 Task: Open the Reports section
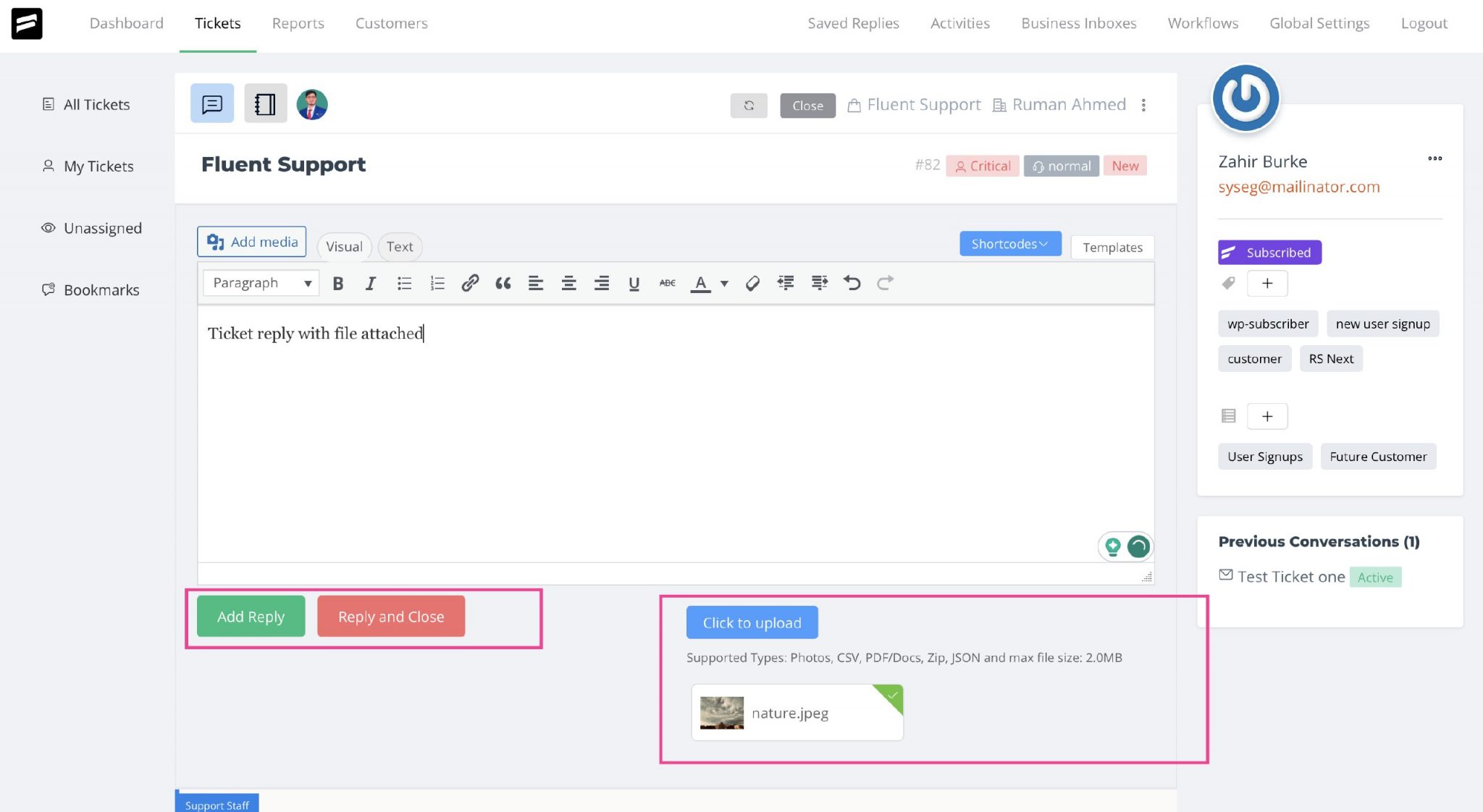[x=298, y=22]
